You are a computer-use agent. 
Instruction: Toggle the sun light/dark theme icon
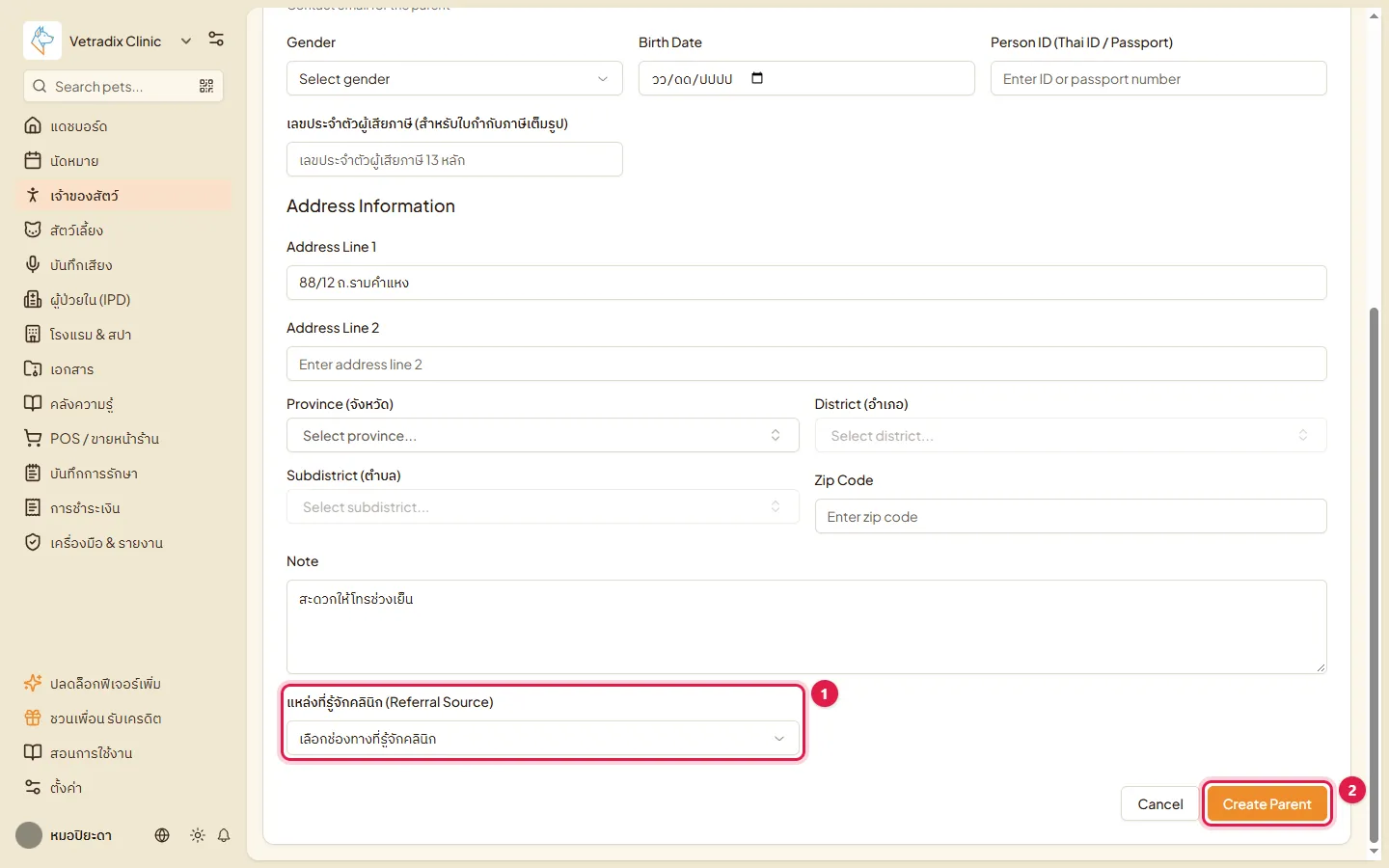(198, 835)
